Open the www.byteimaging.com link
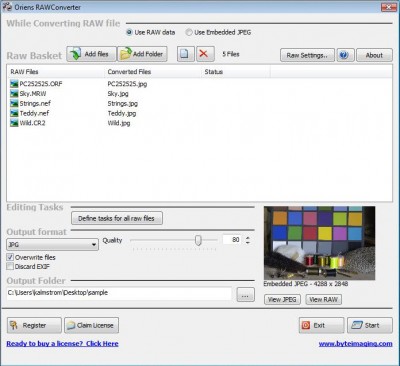The width and height of the screenshot is (400, 366). (x=356, y=344)
